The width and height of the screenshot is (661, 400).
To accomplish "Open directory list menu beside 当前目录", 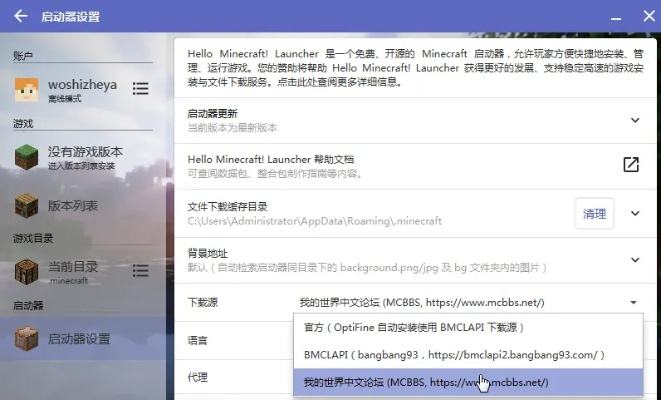I will [x=140, y=271].
